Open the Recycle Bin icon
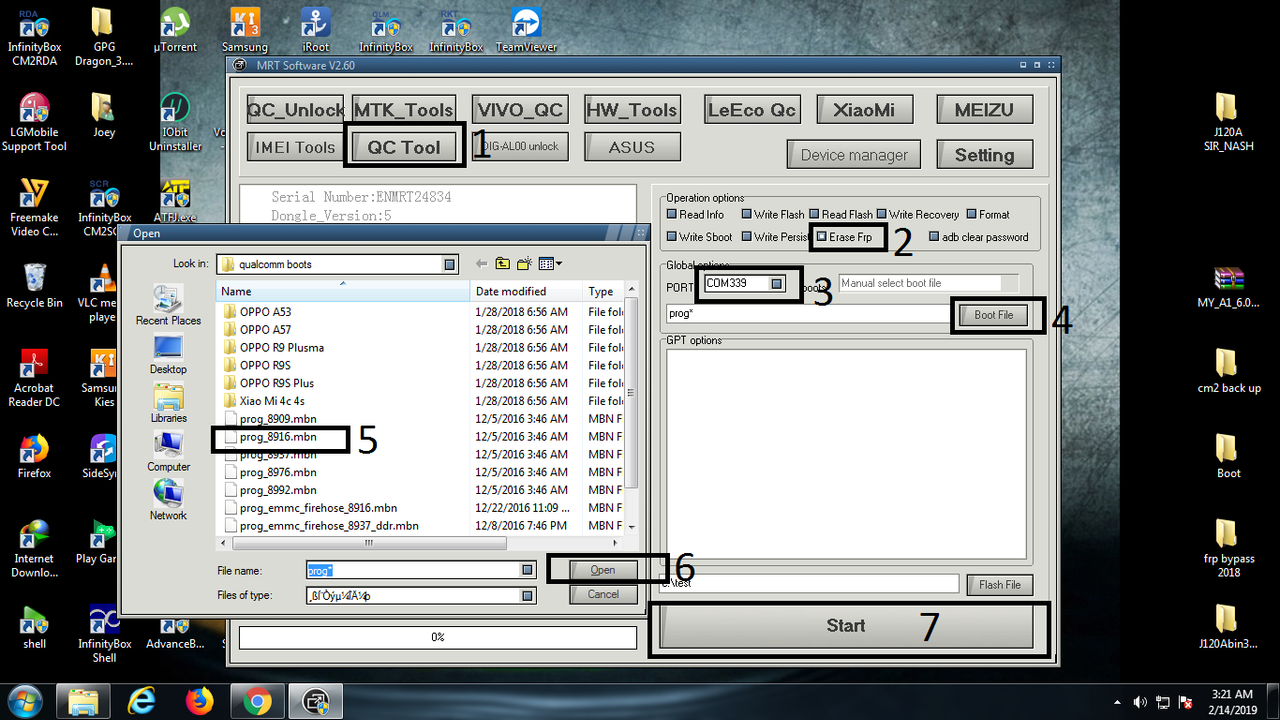Screen dimensions: 1280x720 click(34, 286)
